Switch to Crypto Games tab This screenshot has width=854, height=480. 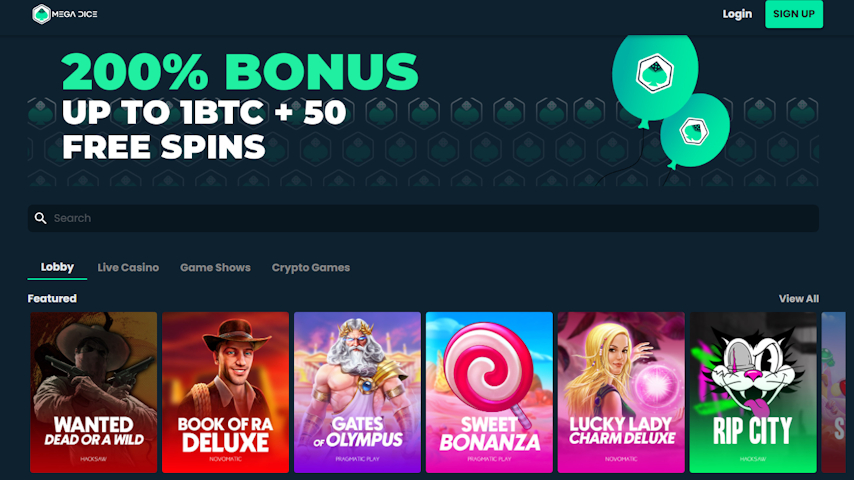(310, 268)
